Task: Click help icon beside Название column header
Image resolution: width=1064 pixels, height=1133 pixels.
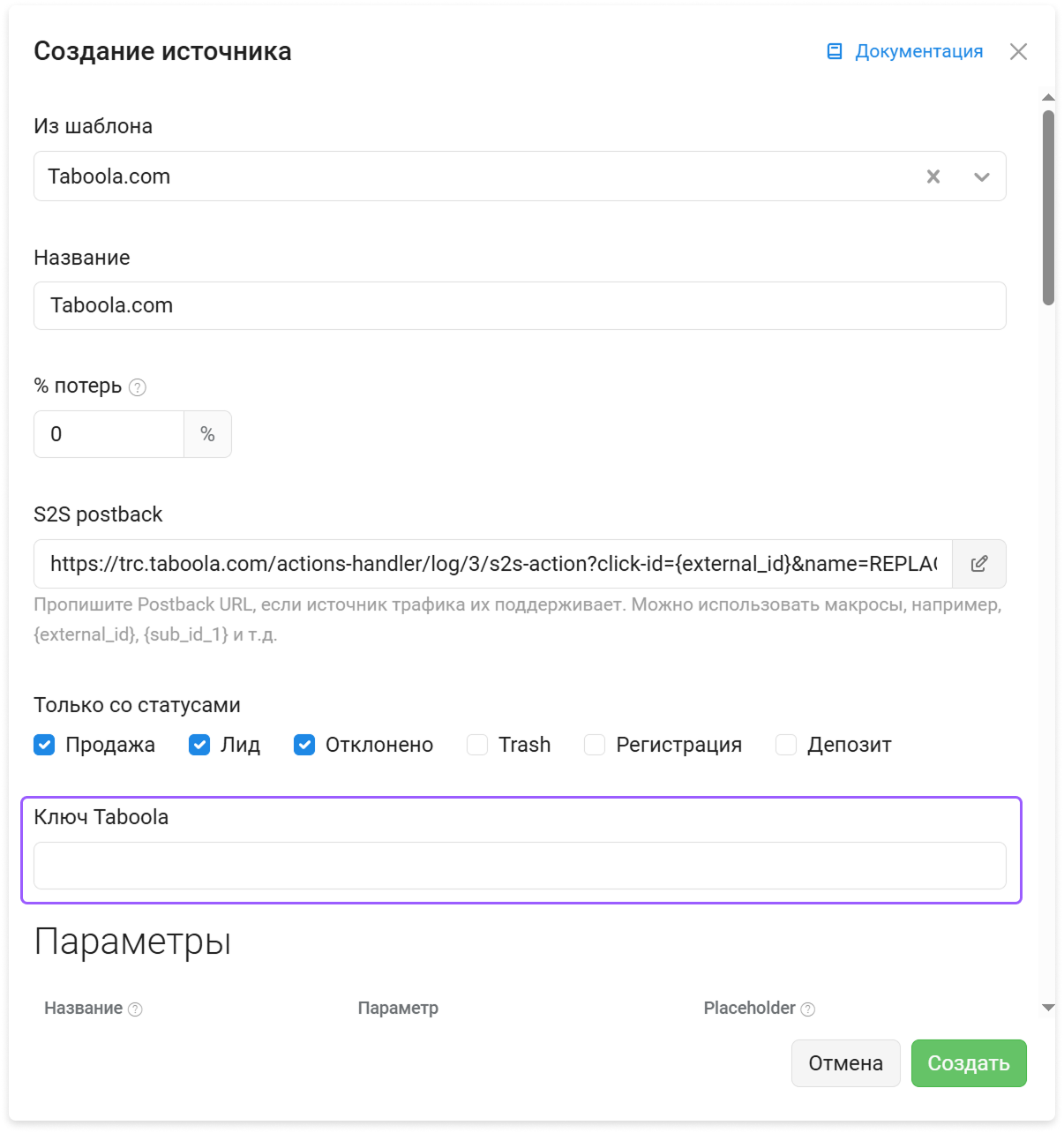Action: (x=135, y=1009)
